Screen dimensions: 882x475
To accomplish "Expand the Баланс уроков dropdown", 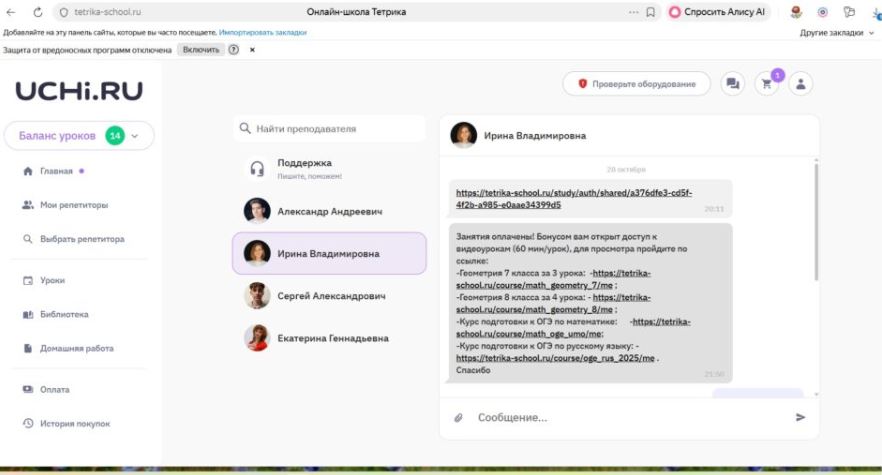I will (x=135, y=135).
